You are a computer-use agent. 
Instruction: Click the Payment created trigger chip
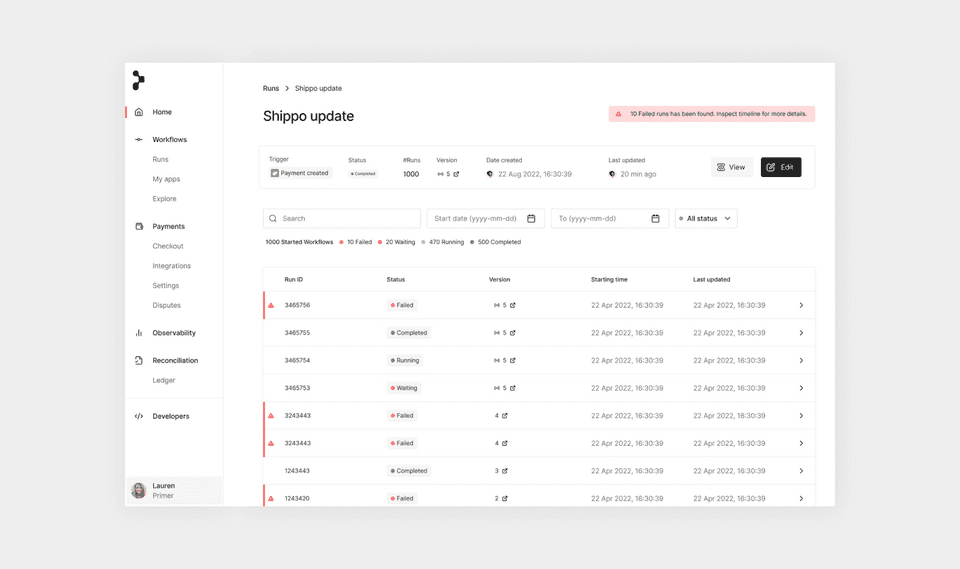coord(300,173)
